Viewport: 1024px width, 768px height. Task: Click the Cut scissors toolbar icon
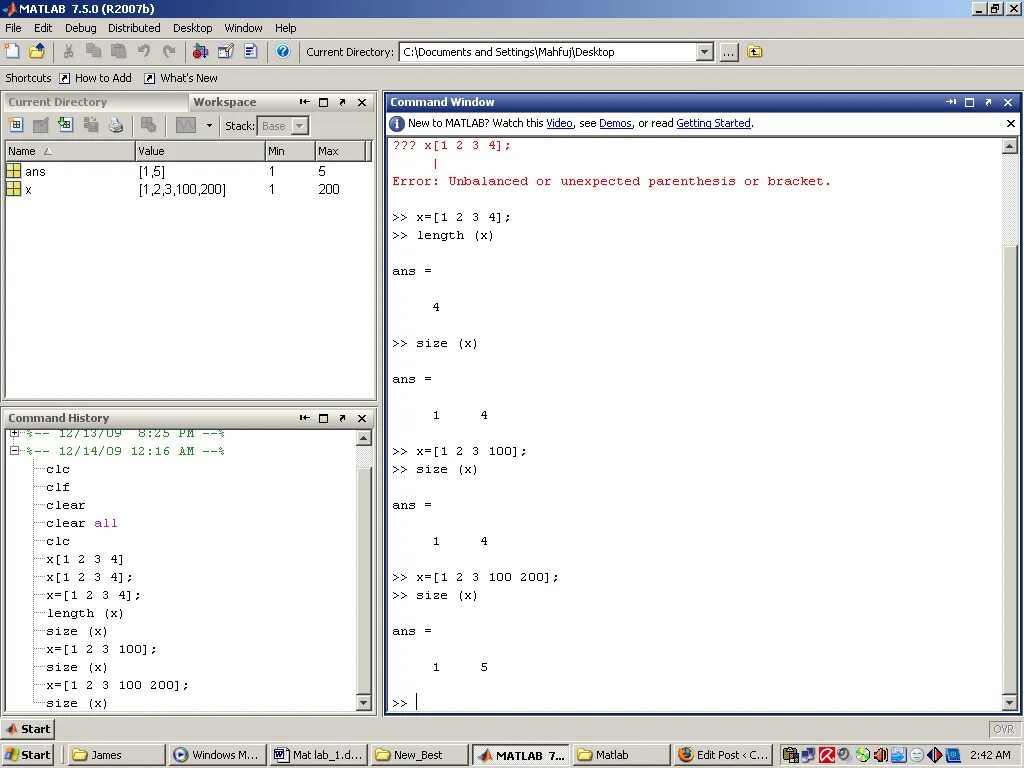click(69, 52)
